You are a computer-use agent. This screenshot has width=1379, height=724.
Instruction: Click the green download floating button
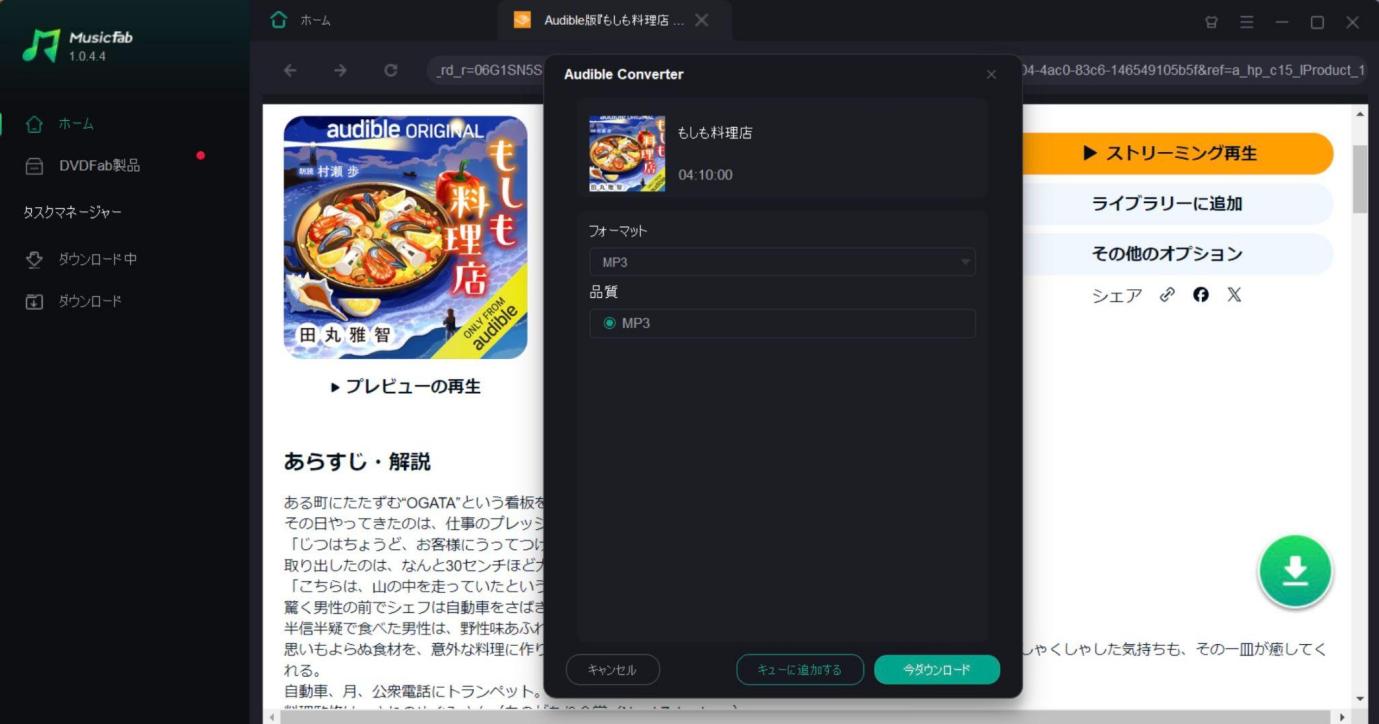tap(1295, 572)
